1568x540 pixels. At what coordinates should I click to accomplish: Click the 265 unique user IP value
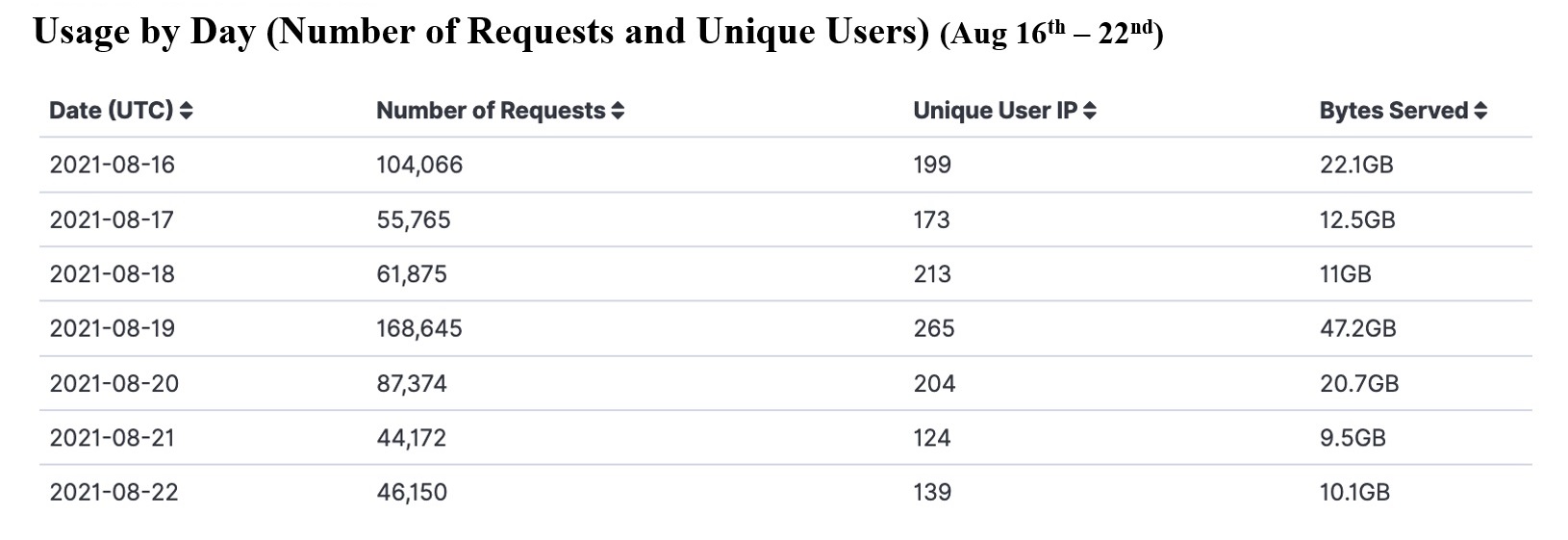click(x=934, y=328)
